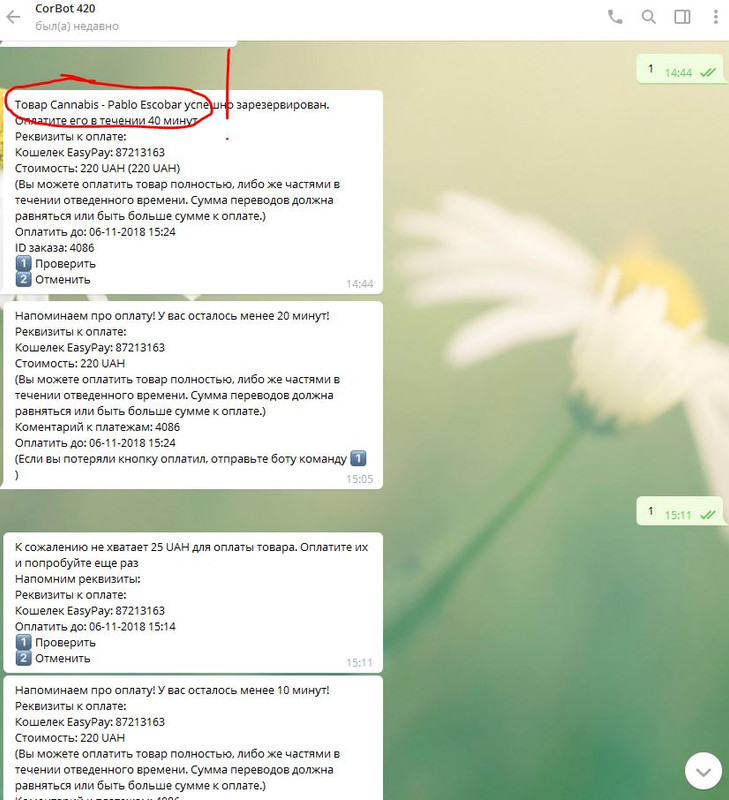Click timestamp 15:11 on the shortage message
The height and width of the screenshot is (800, 729).
point(360,663)
